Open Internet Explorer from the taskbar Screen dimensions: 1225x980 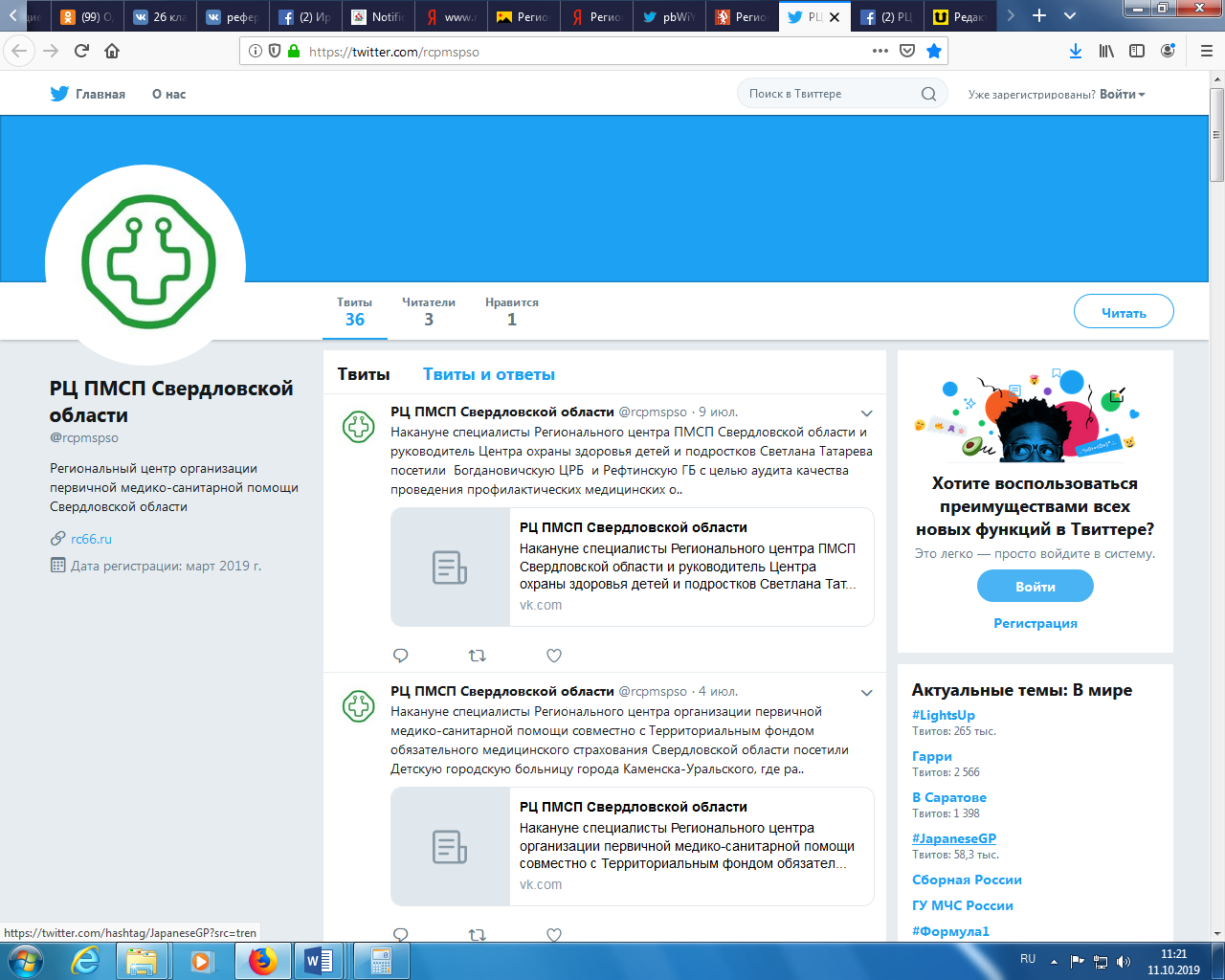coord(86,960)
